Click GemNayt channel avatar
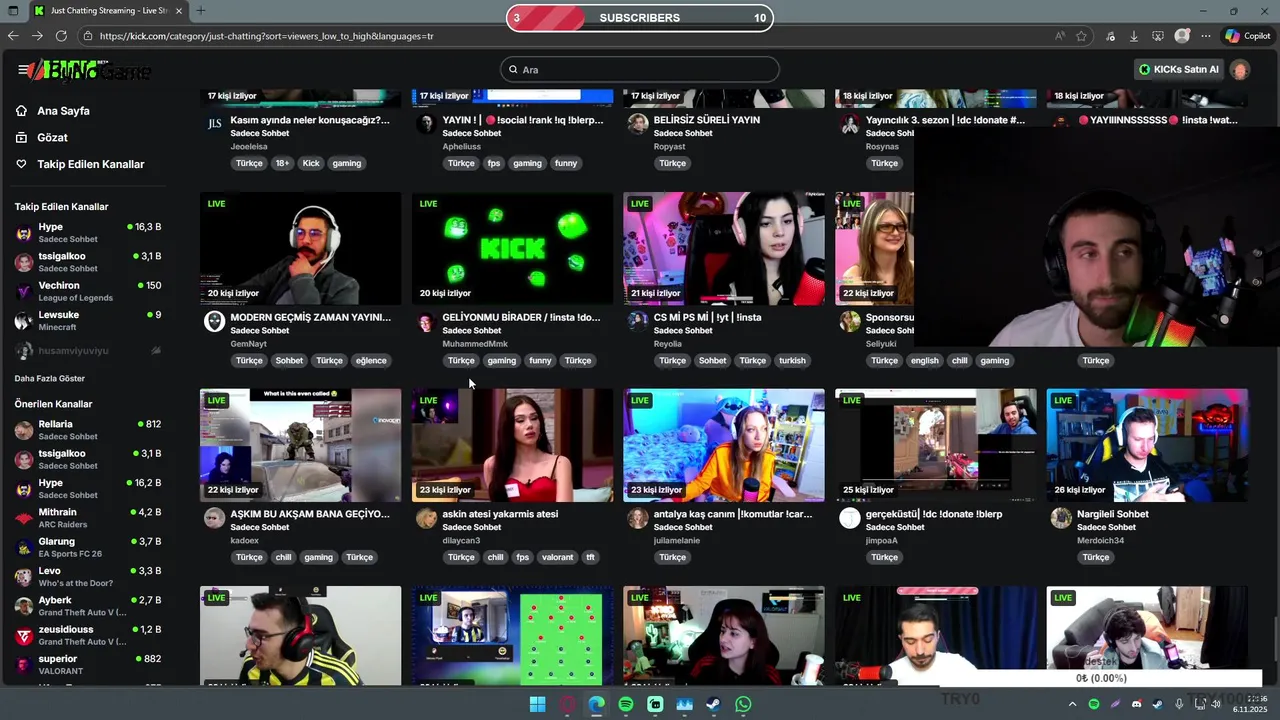 pyautogui.click(x=214, y=321)
